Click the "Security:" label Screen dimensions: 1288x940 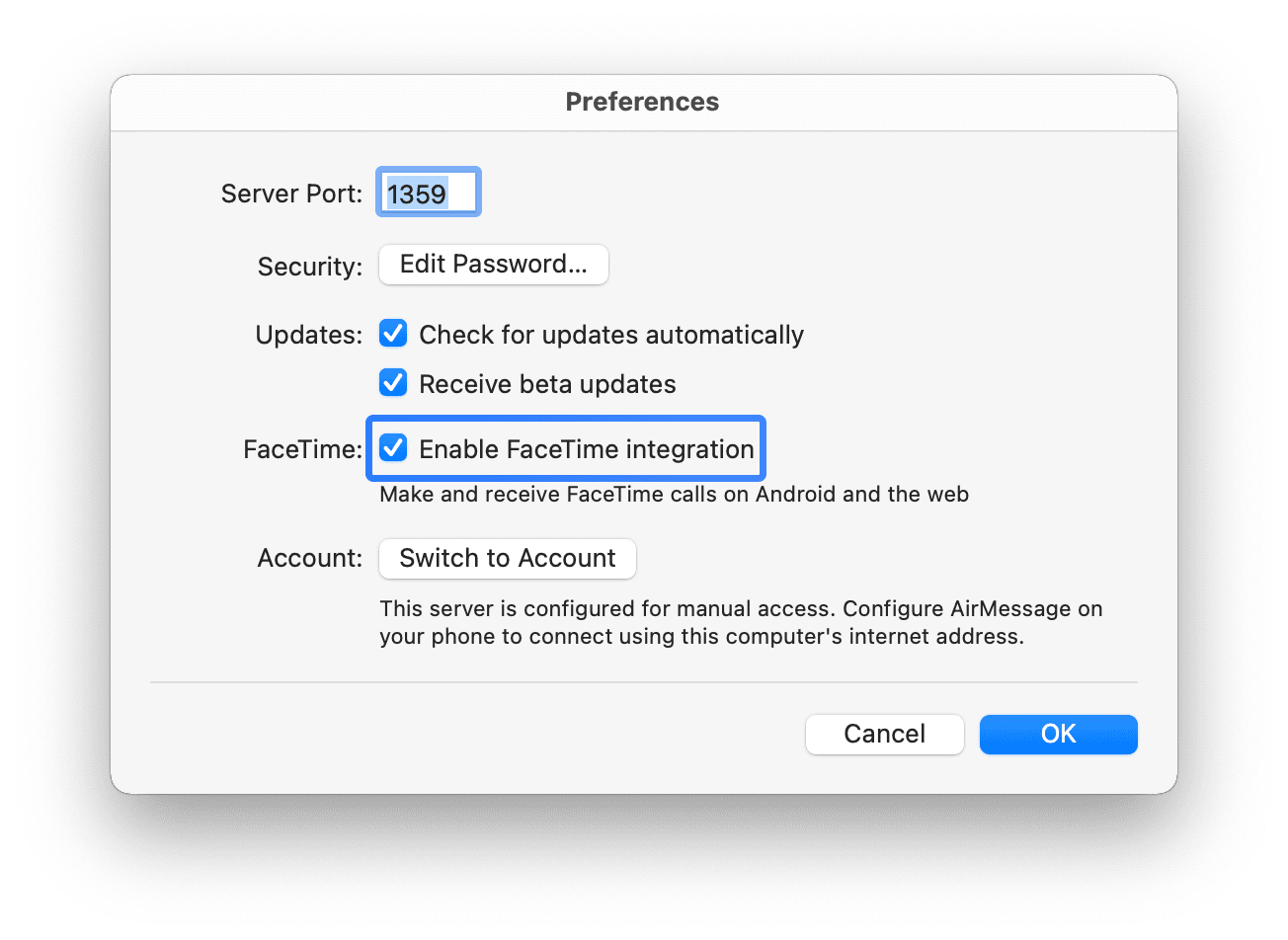(310, 267)
